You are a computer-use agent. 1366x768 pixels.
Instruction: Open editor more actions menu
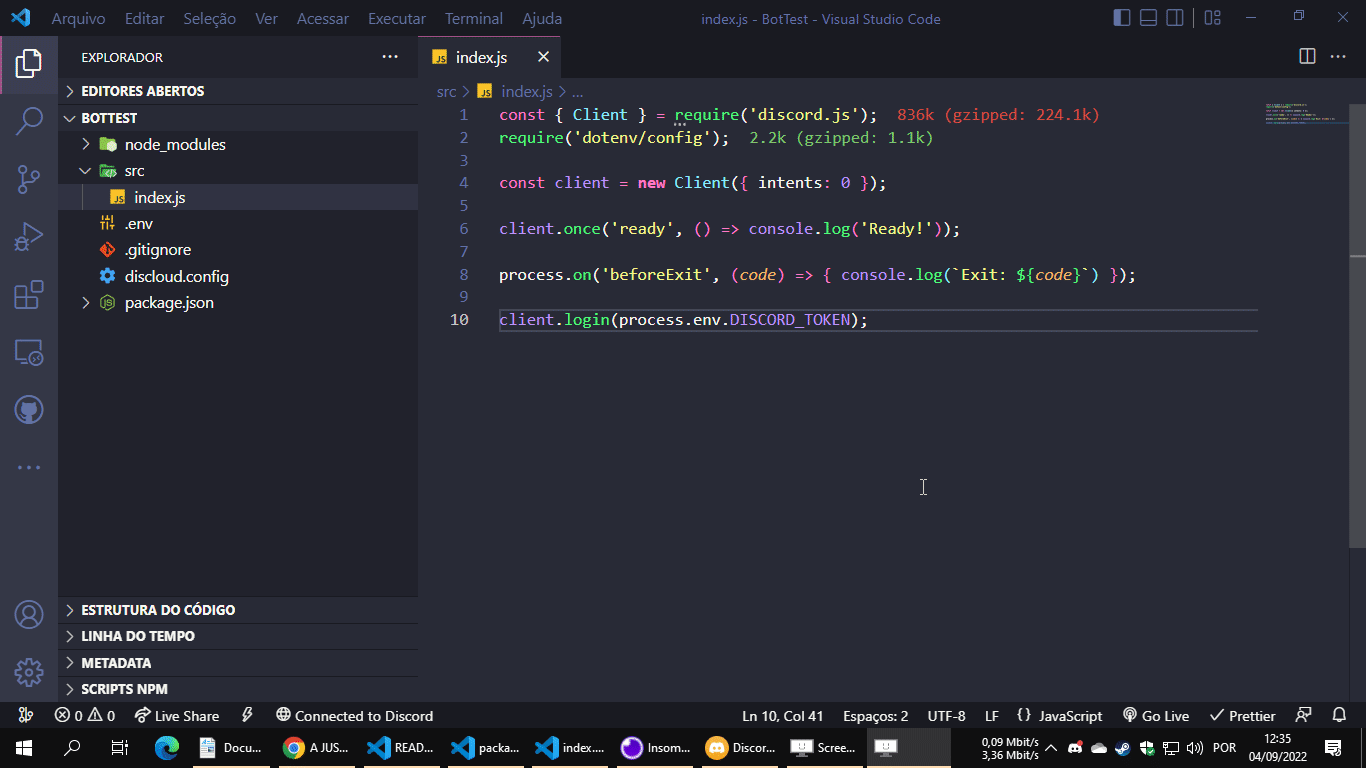(x=1337, y=57)
